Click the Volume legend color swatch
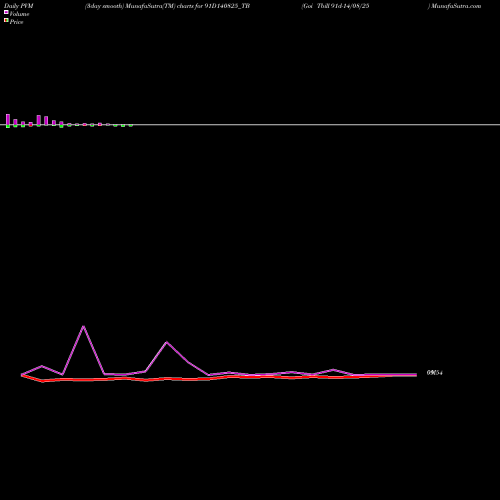The height and width of the screenshot is (500, 500). [x=6, y=12]
